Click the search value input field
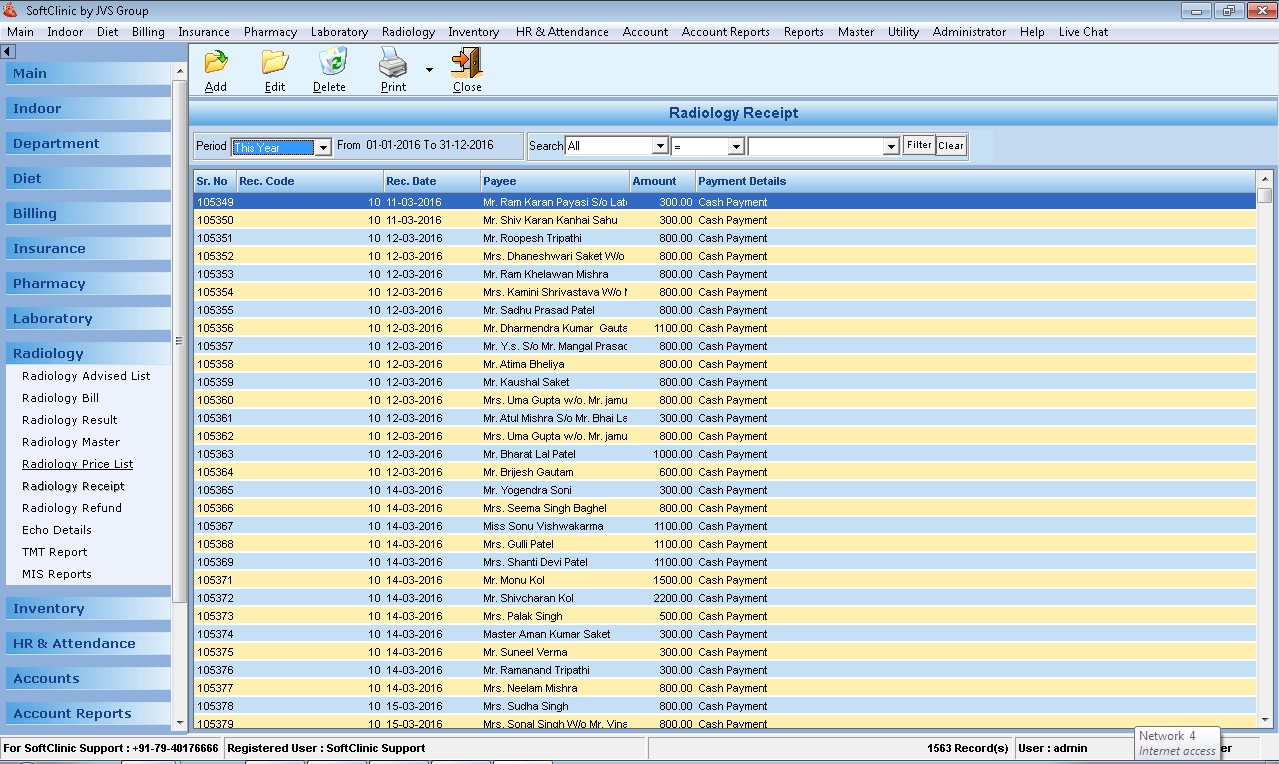1279x764 pixels. click(816, 147)
